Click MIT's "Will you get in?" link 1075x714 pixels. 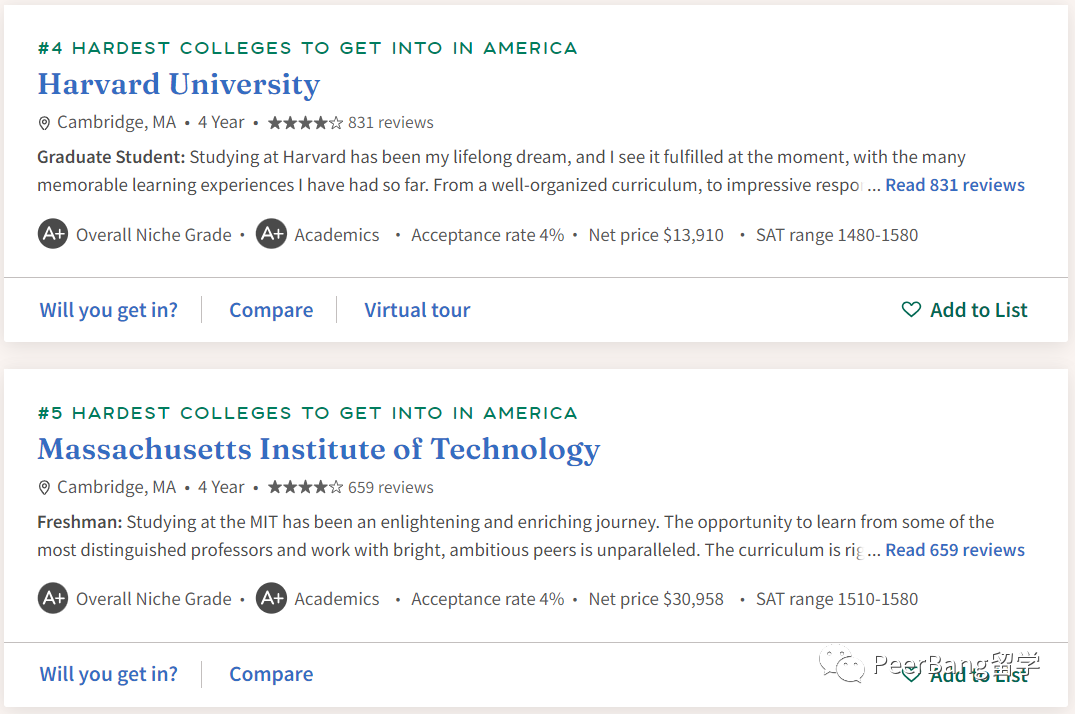click(109, 674)
